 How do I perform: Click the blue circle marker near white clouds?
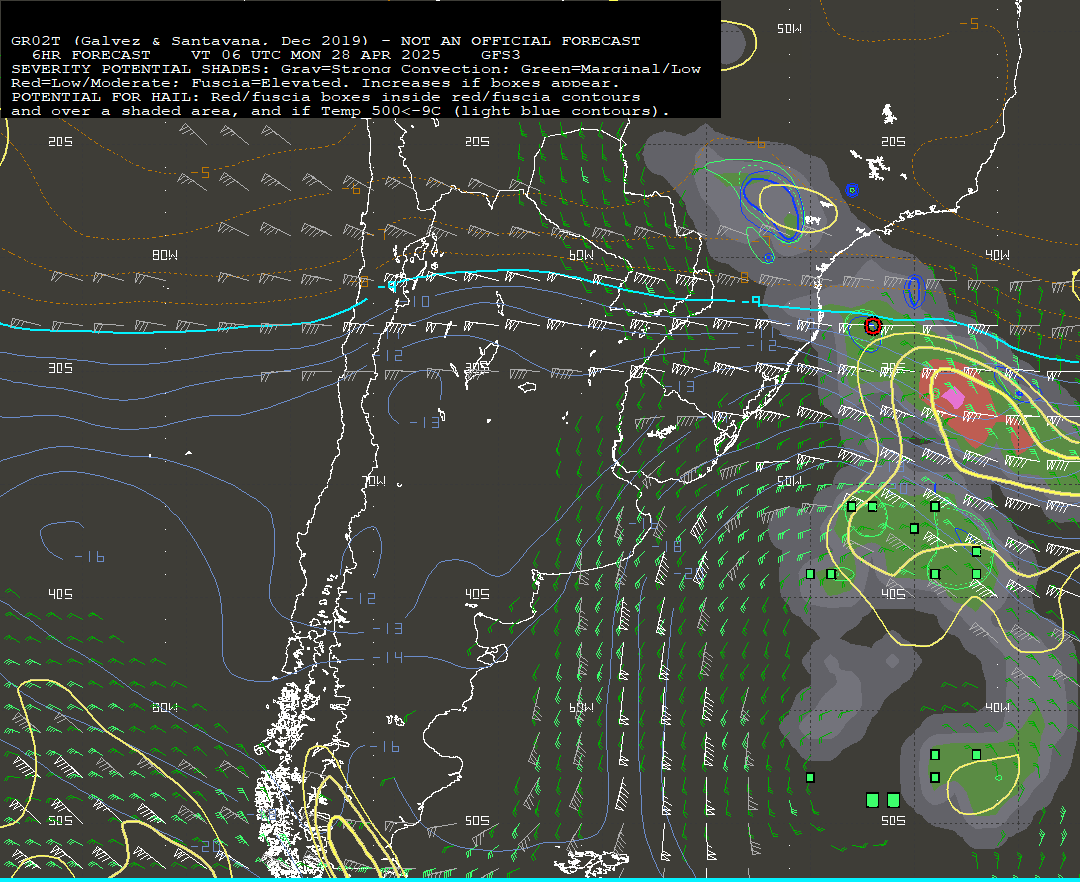852,190
